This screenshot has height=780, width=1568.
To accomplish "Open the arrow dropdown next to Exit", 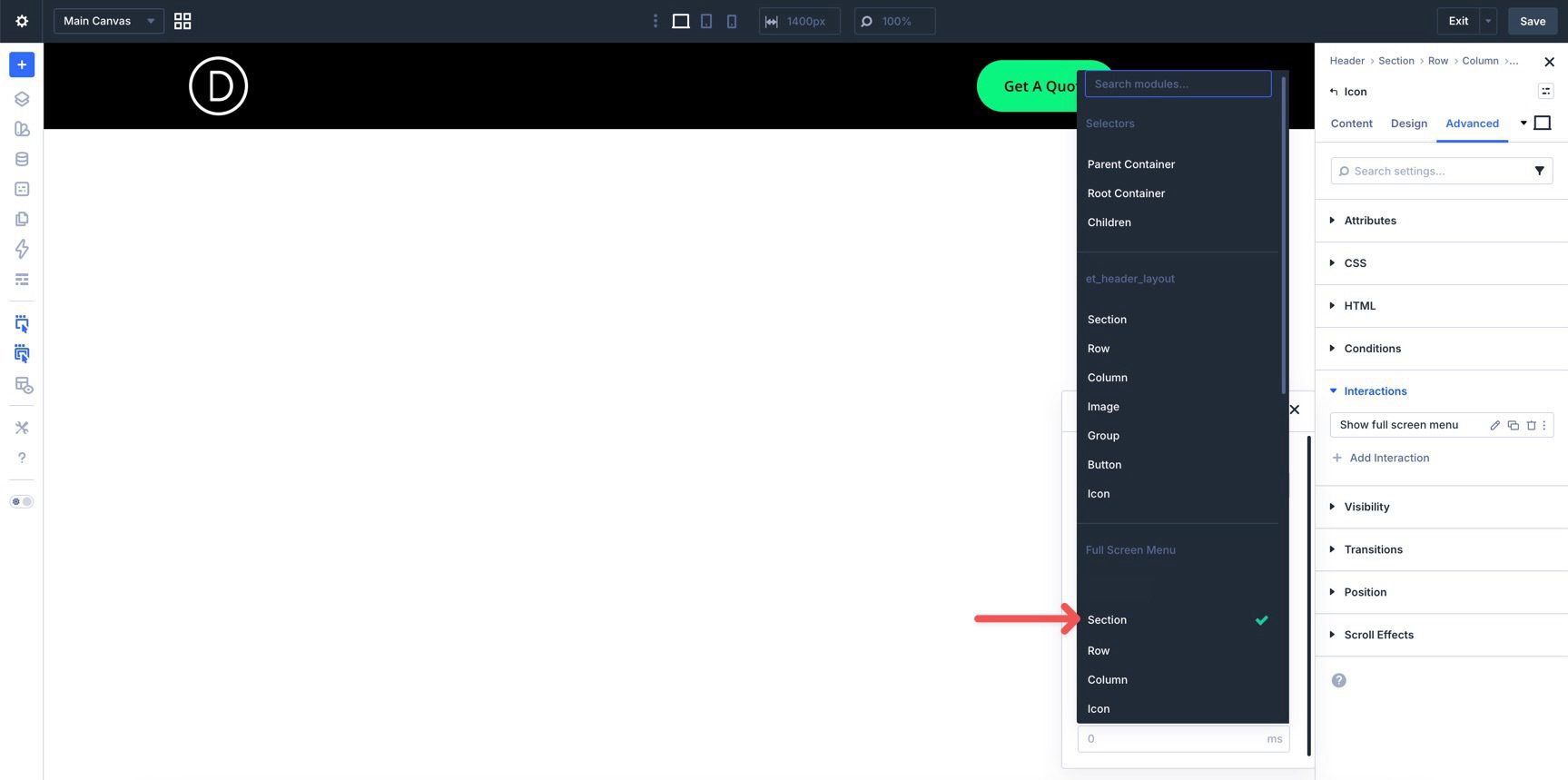I will click(x=1488, y=21).
